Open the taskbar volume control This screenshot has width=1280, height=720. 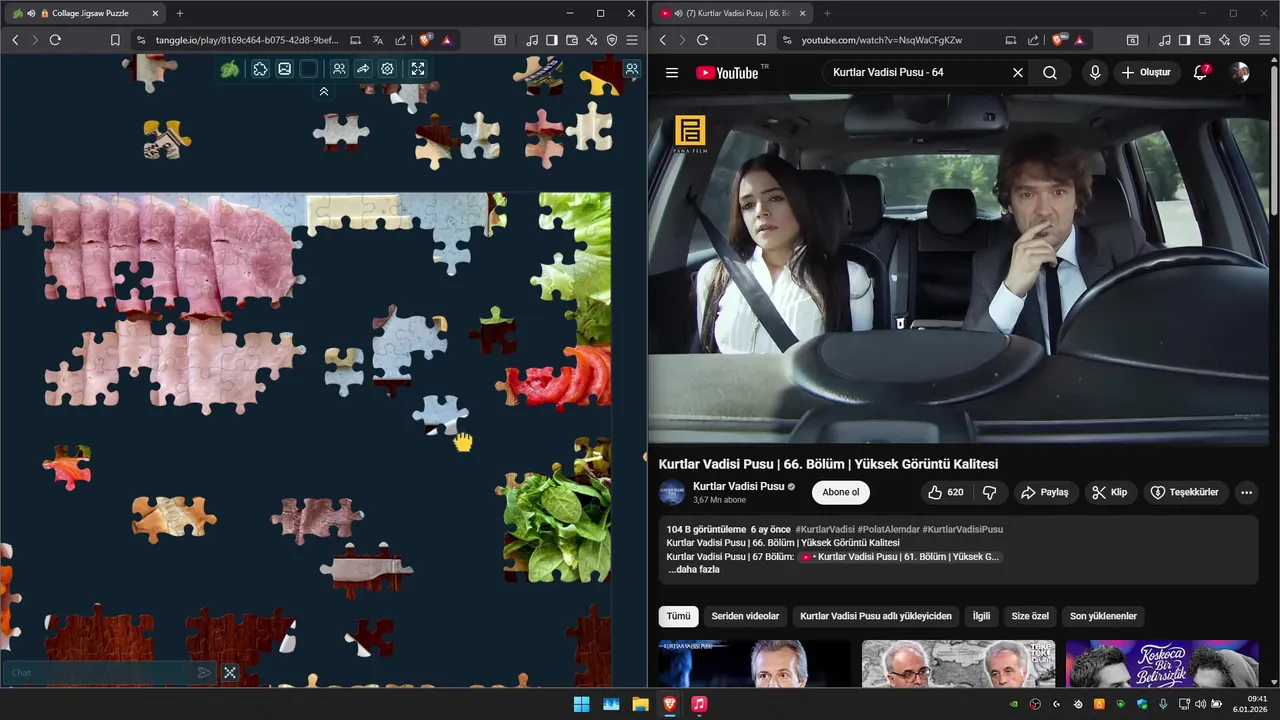(1200, 704)
